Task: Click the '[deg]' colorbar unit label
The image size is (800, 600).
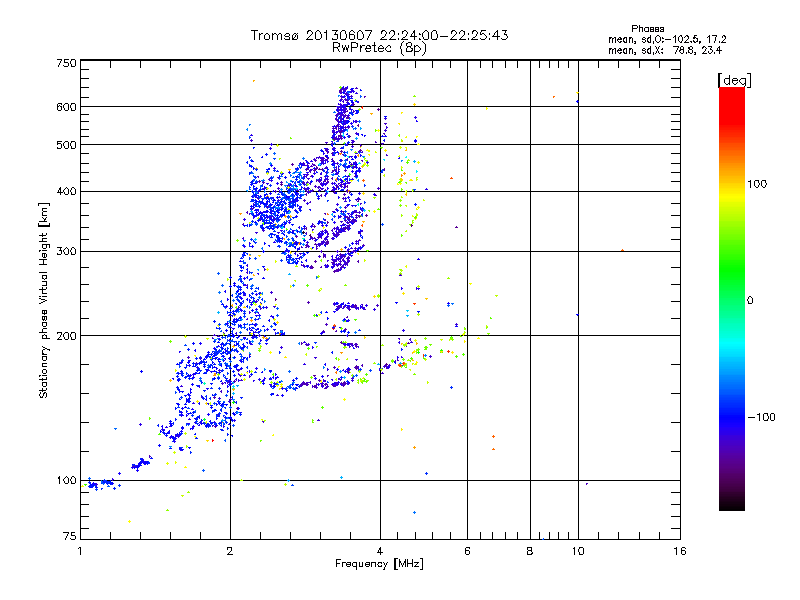Action: (734, 80)
